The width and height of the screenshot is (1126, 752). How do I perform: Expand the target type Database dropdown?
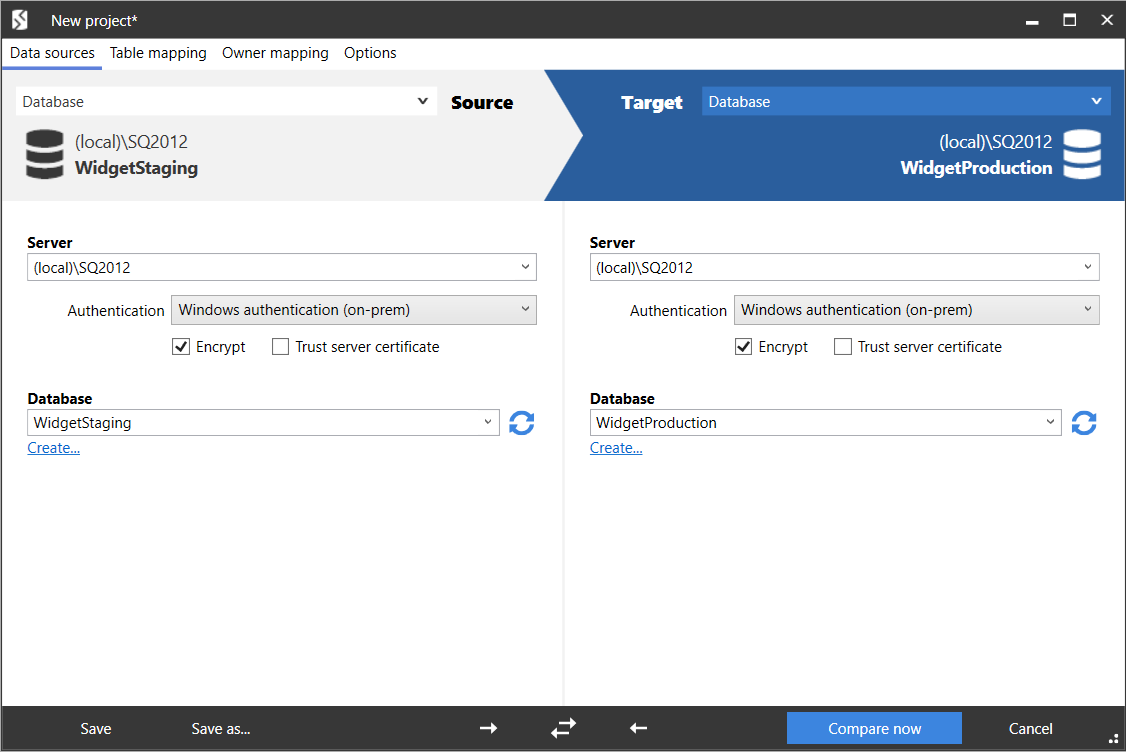pyautogui.click(x=1097, y=101)
